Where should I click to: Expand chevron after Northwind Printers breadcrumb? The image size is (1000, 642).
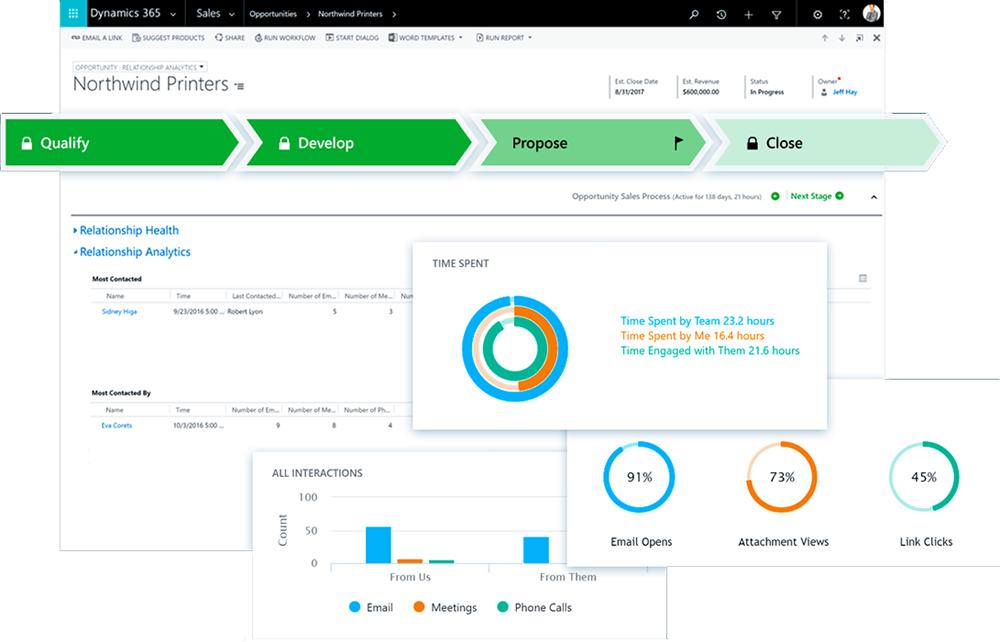pyautogui.click(x=394, y=14)
